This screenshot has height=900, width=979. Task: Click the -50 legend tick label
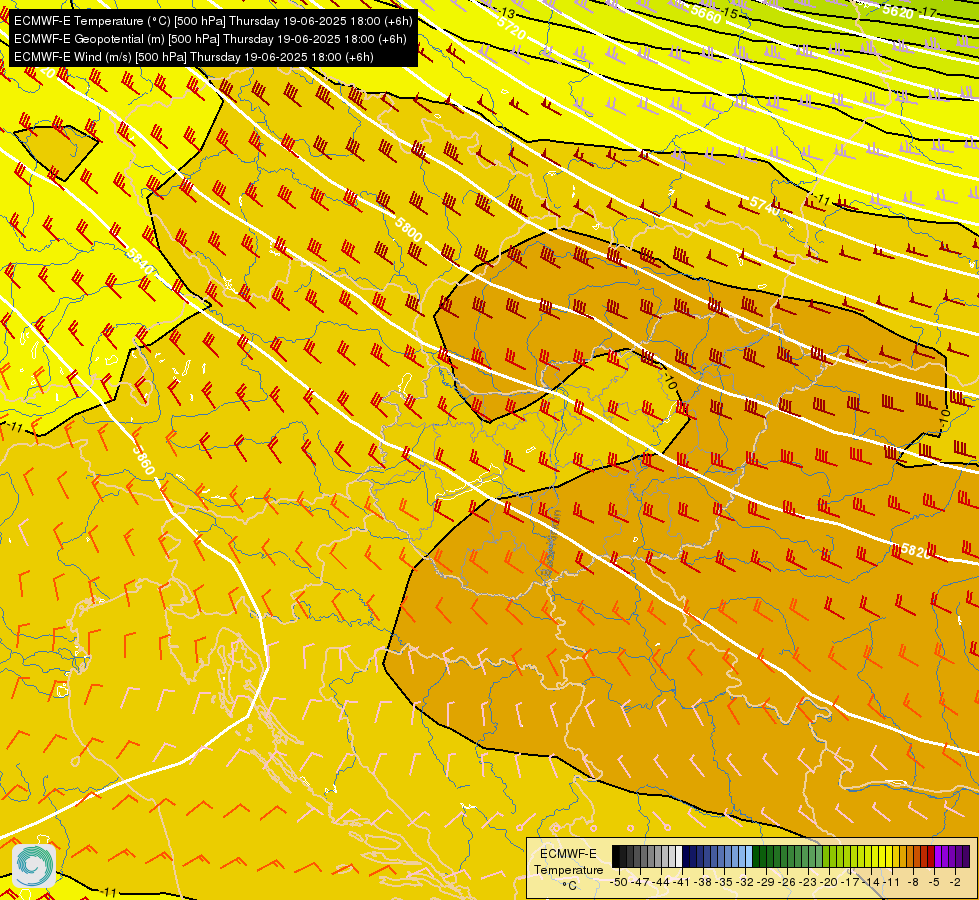tap(619, 882)
